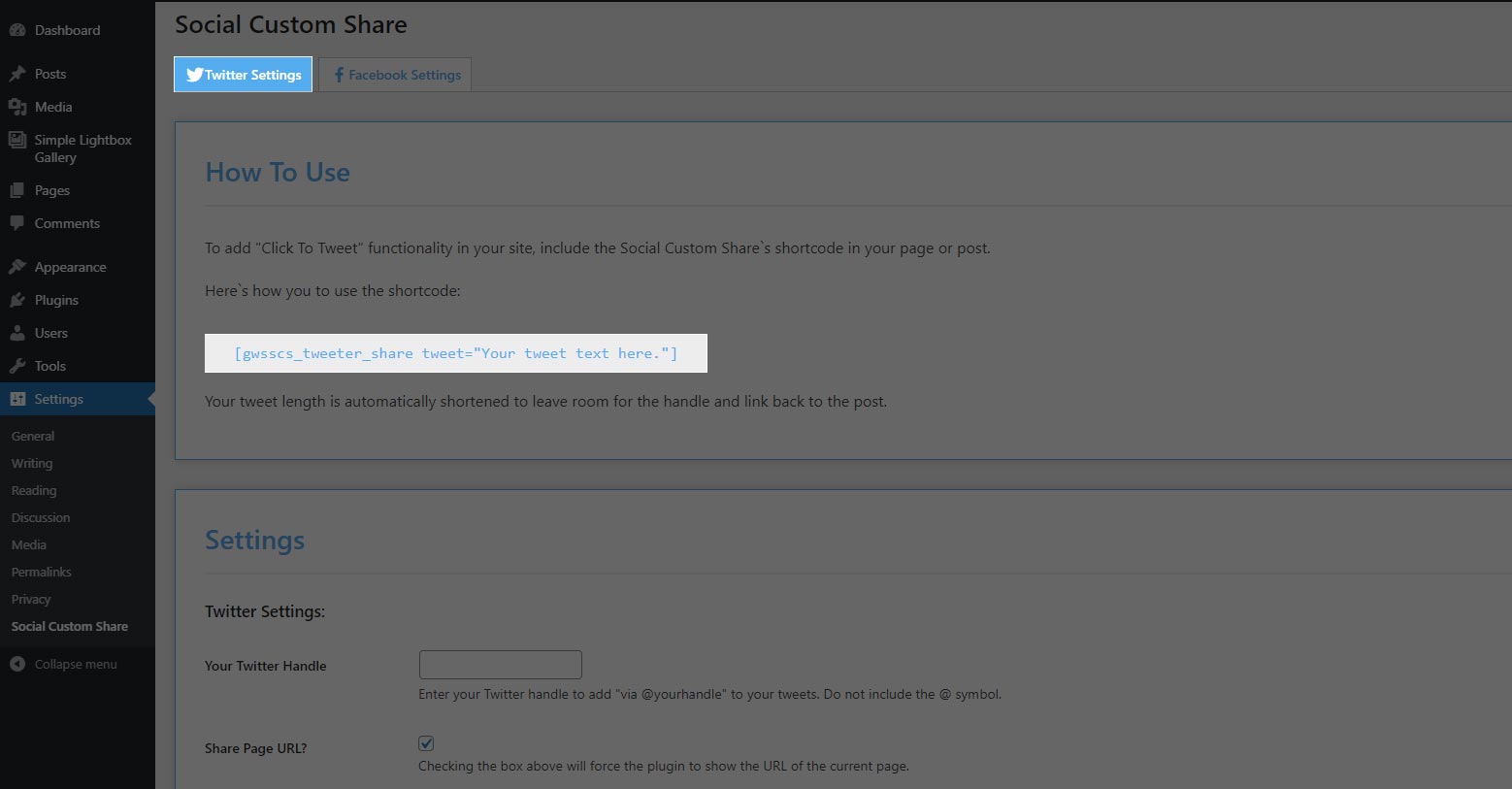Click the Settings sliders icon
This screenshot has height=789, width=1512.
pyautogui.click(x=17, y=399)
